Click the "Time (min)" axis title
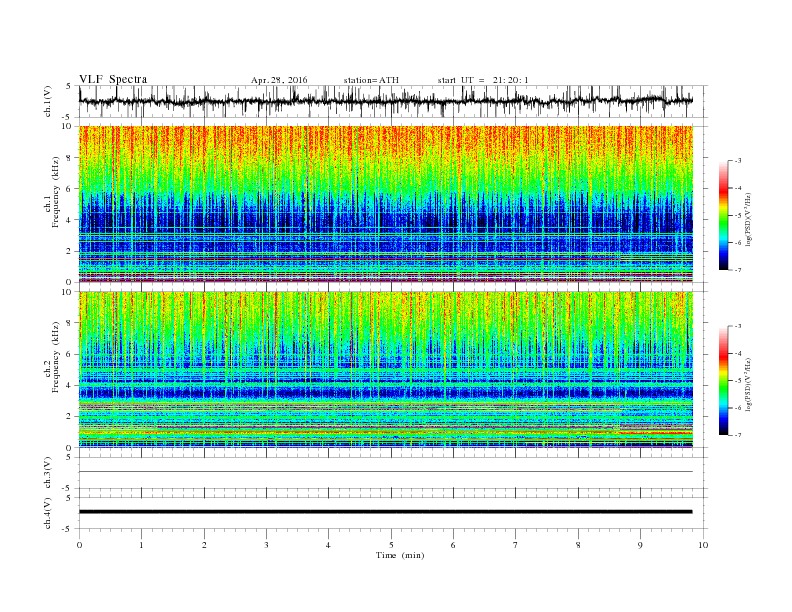Screen dimensions: 792x612 (400, 555)
